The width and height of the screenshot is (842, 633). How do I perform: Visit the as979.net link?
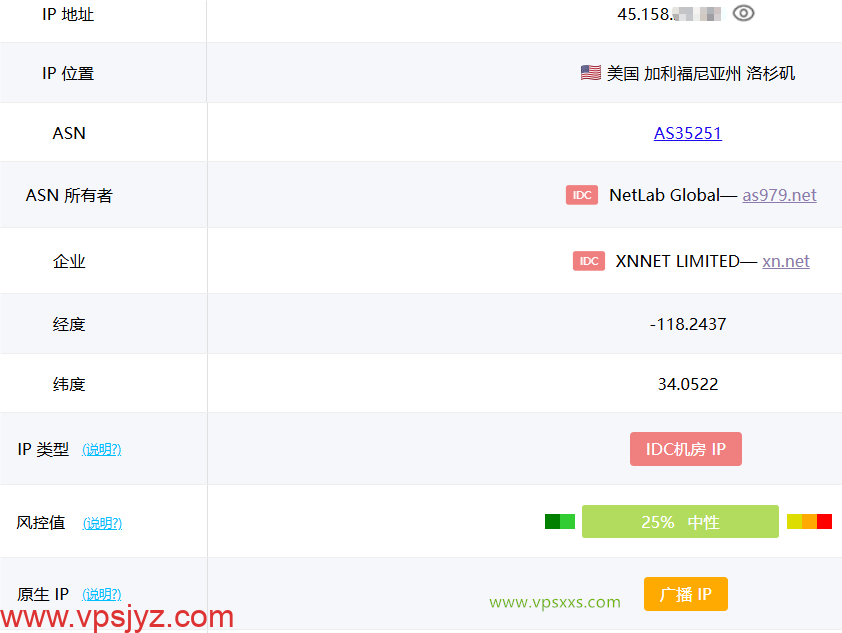(779, 195)
